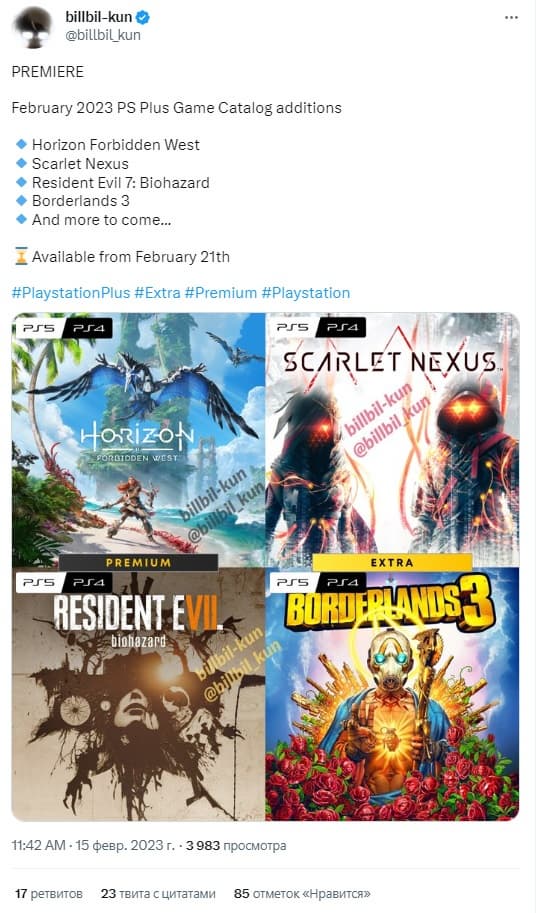Show the 85 likes list

click(x=302, y=893)
